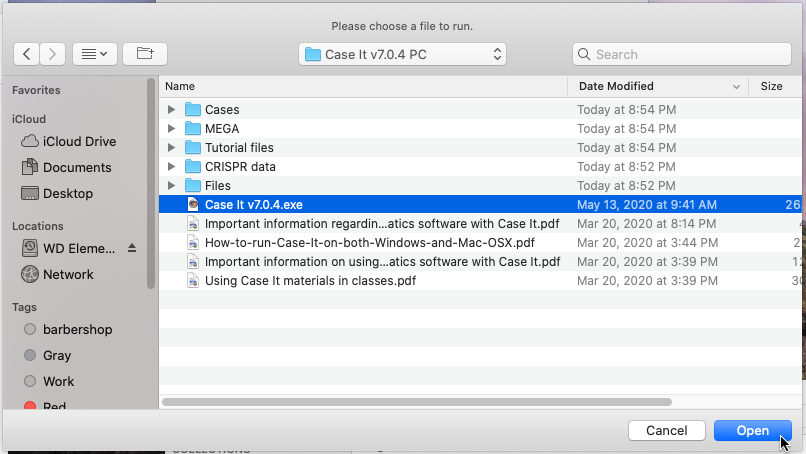Open the Case It v7.0.4 PC path dropdown
806x454 pixels.
(402, 55)
